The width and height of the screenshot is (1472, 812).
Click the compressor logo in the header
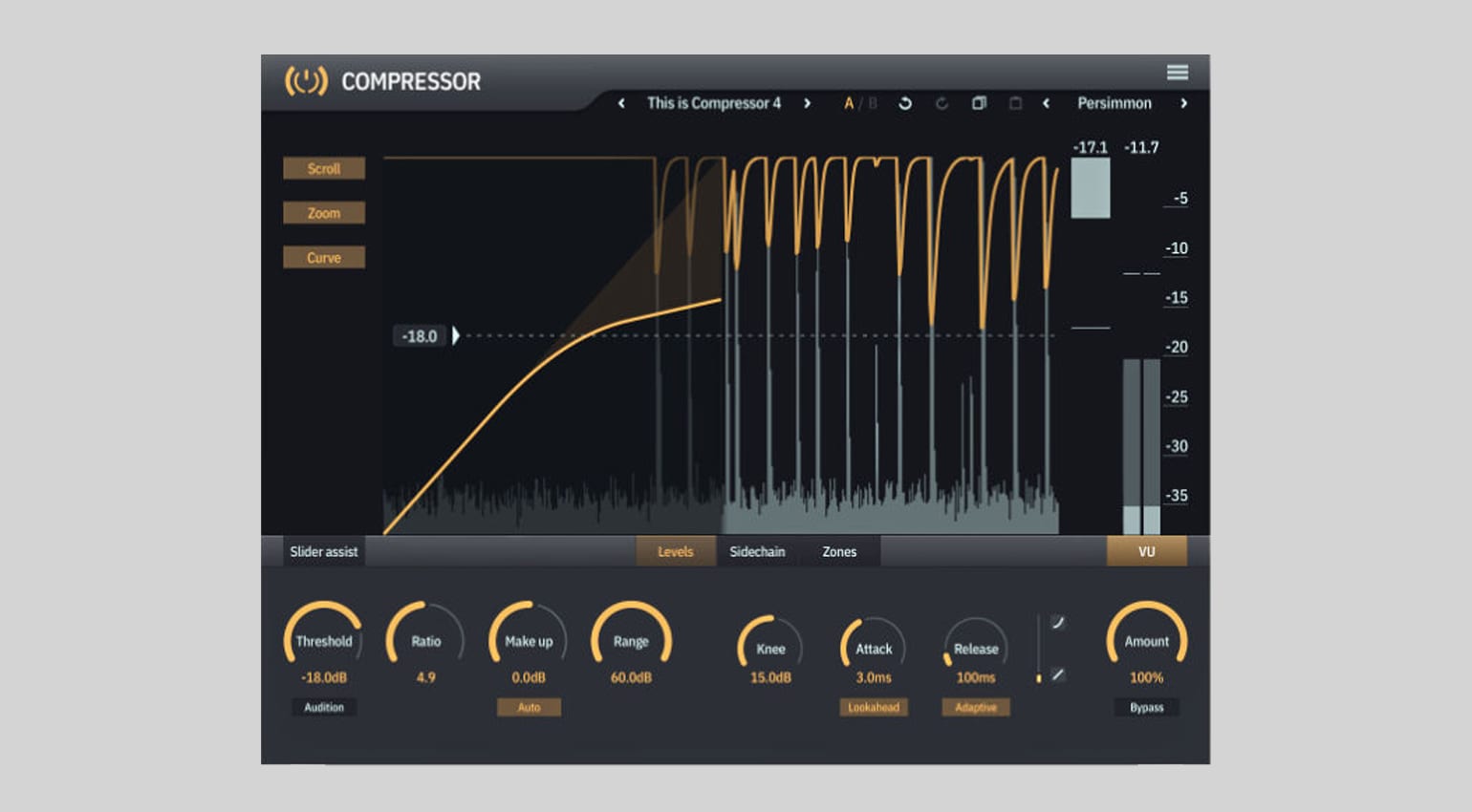click(x=308, y=82)
